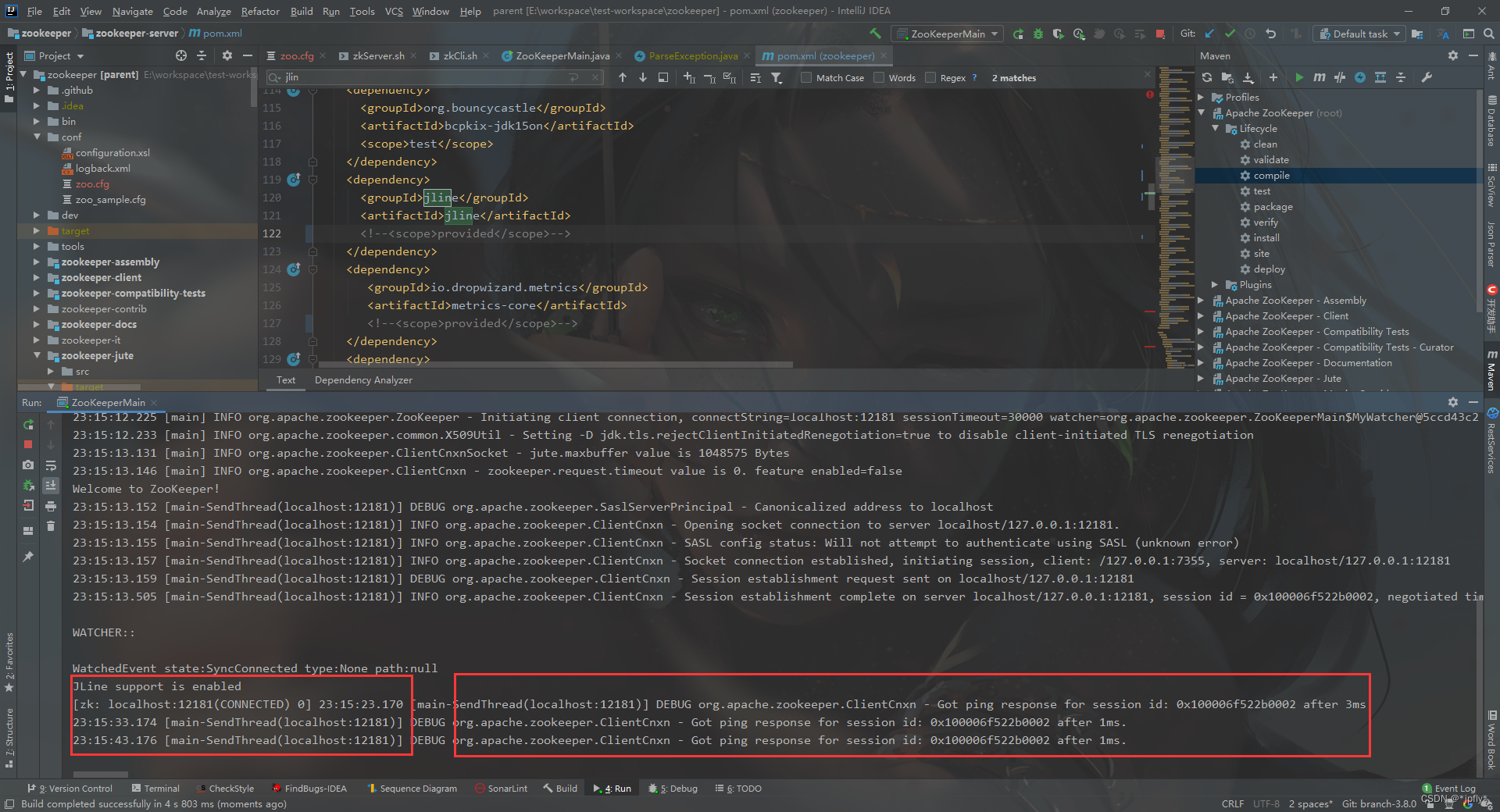Screen dimensions: 1500x812
Task: Open the 9: Version Control tool window
Action: click(70, 789)
